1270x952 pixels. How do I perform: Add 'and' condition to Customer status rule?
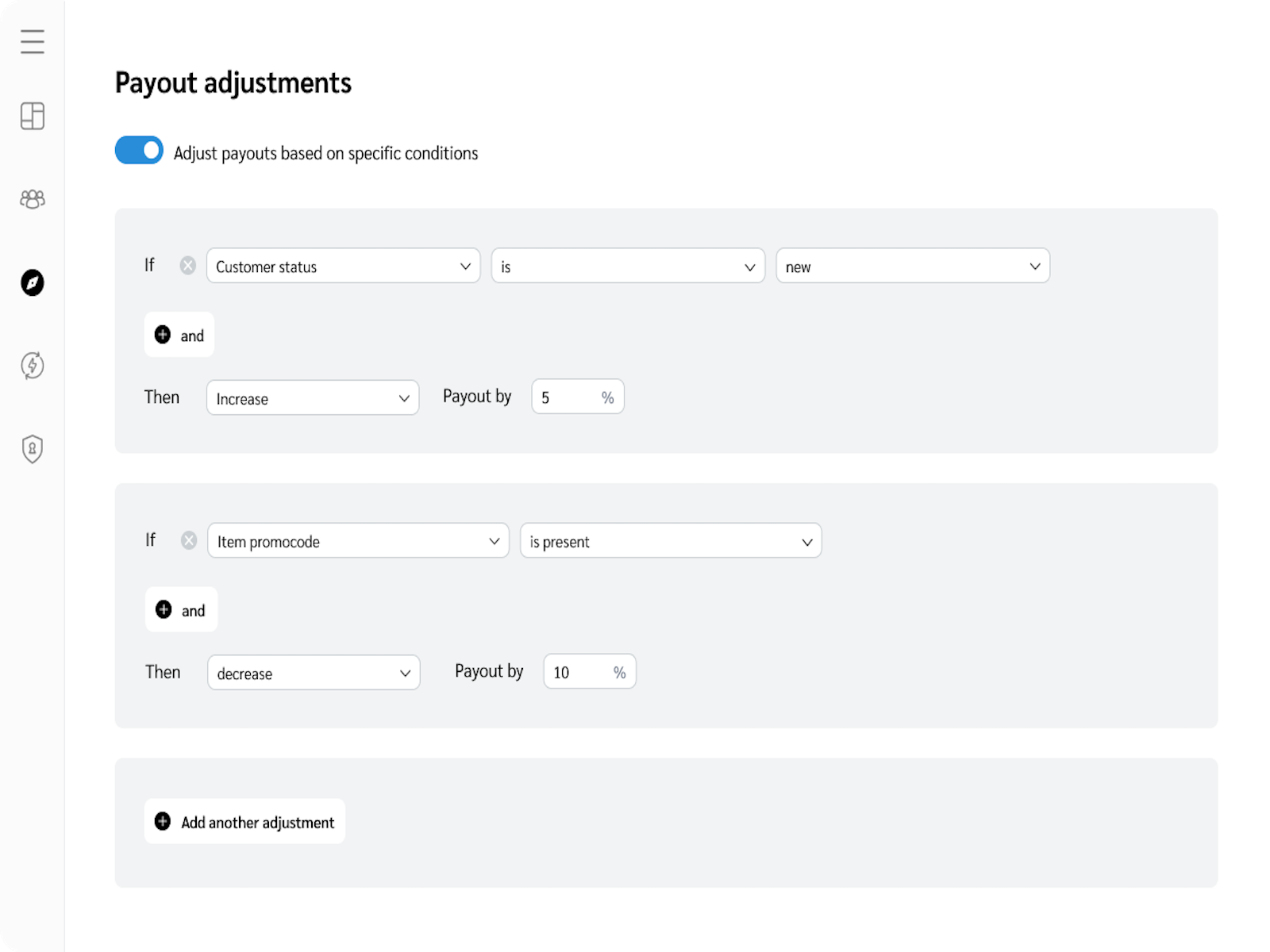coord(179,335)
